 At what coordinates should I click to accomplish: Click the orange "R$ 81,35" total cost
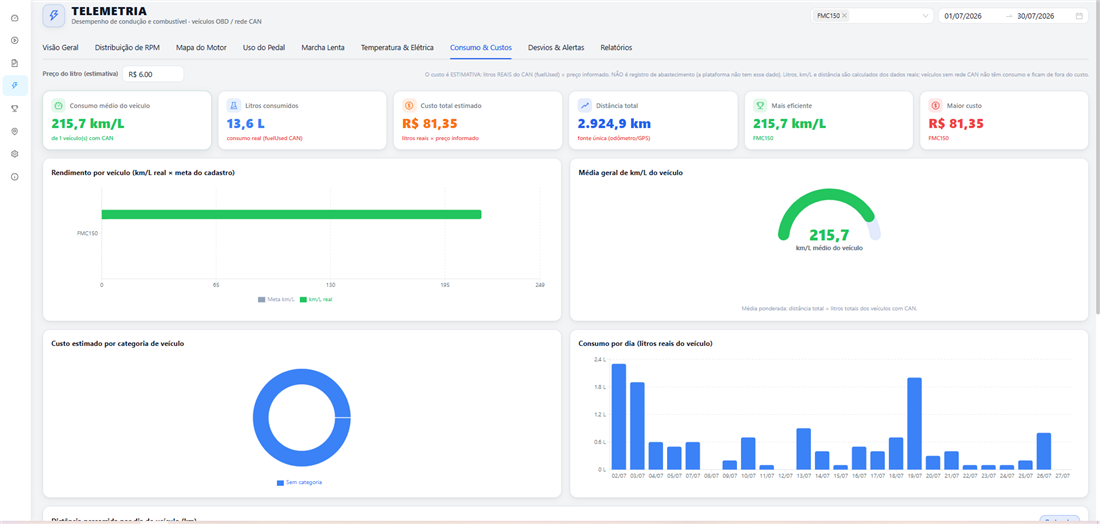(430, 123)
